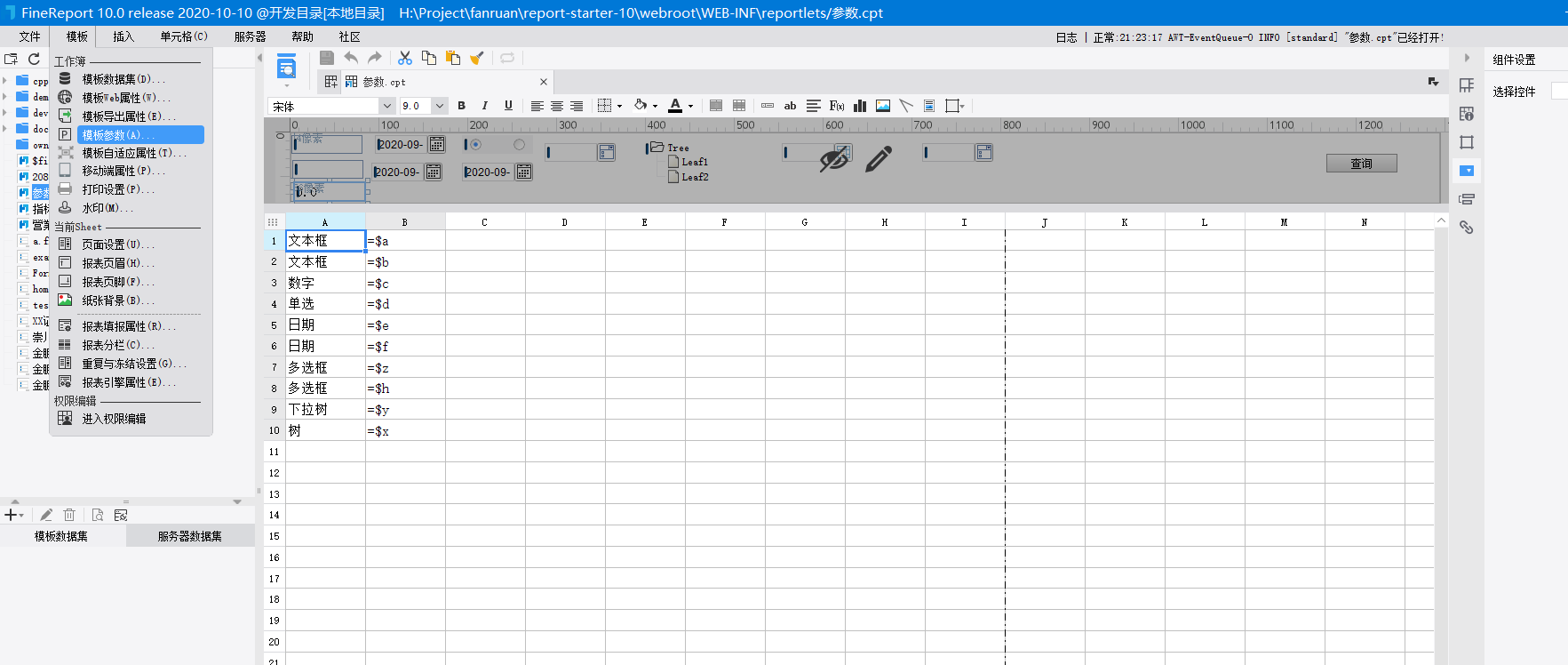Click the Redo arrow icon

375,58
